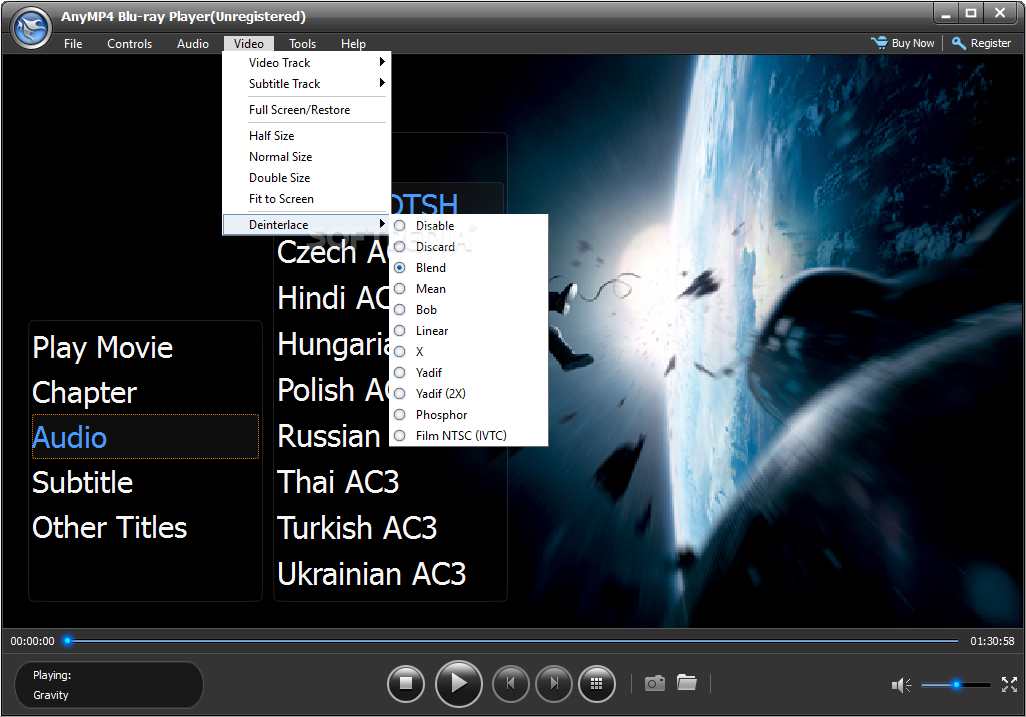The height and width of the screenshot is (717, 1026).
Task: Choose Polish audio track
Action: click(x=334, y=391)
